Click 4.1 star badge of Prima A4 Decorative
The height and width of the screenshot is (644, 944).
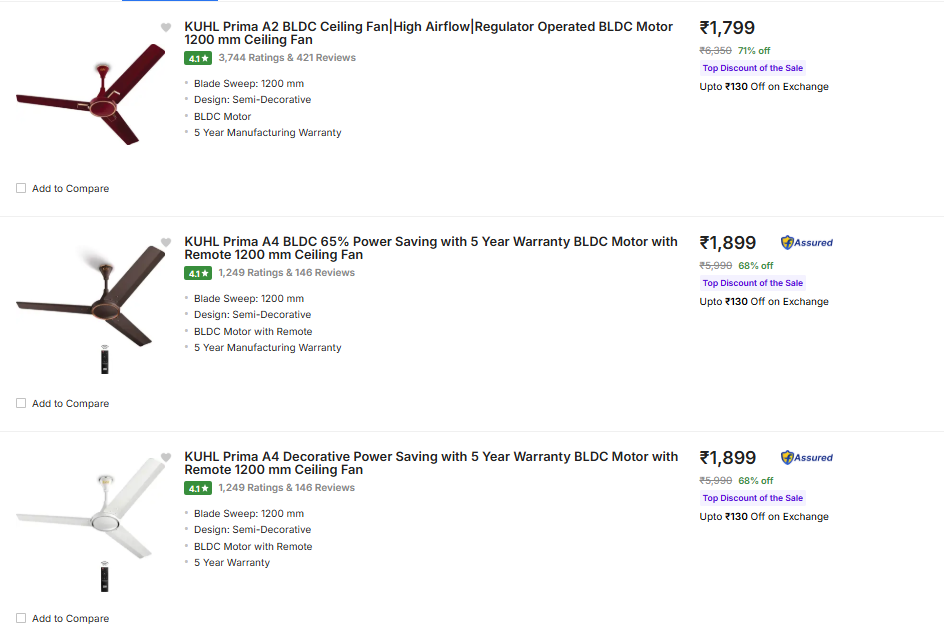coord(198,488)
